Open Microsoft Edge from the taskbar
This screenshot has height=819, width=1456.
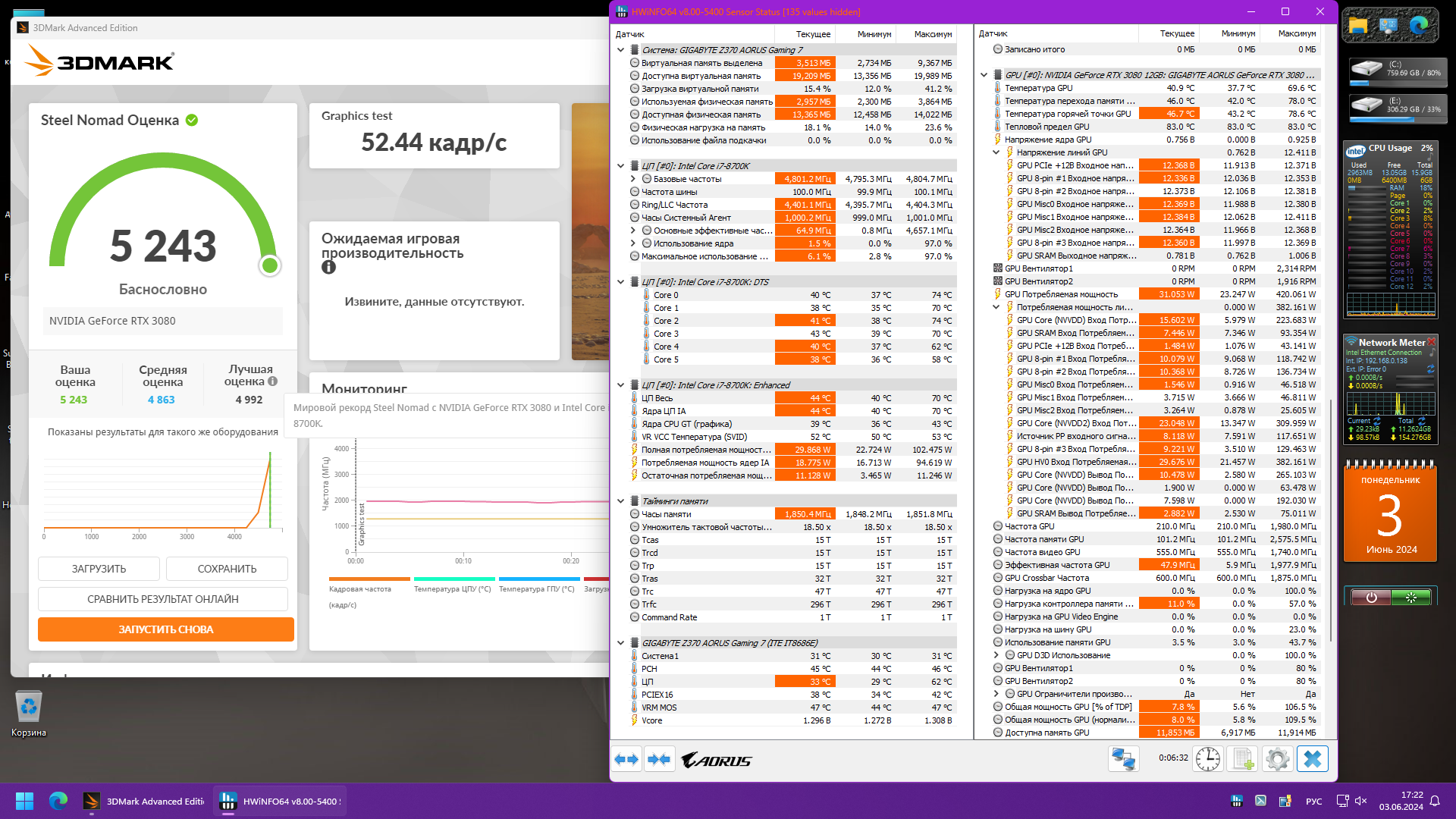58,801
